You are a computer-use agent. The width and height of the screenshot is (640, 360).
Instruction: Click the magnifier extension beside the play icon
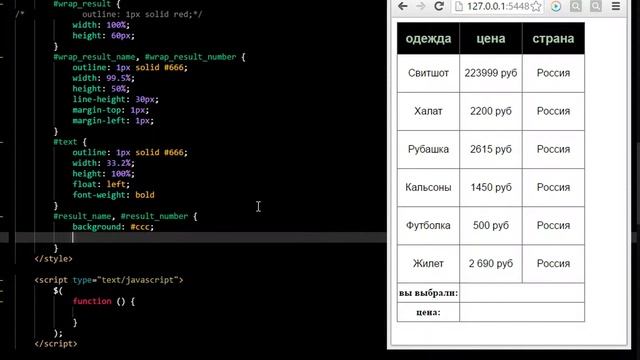point(576,6)
